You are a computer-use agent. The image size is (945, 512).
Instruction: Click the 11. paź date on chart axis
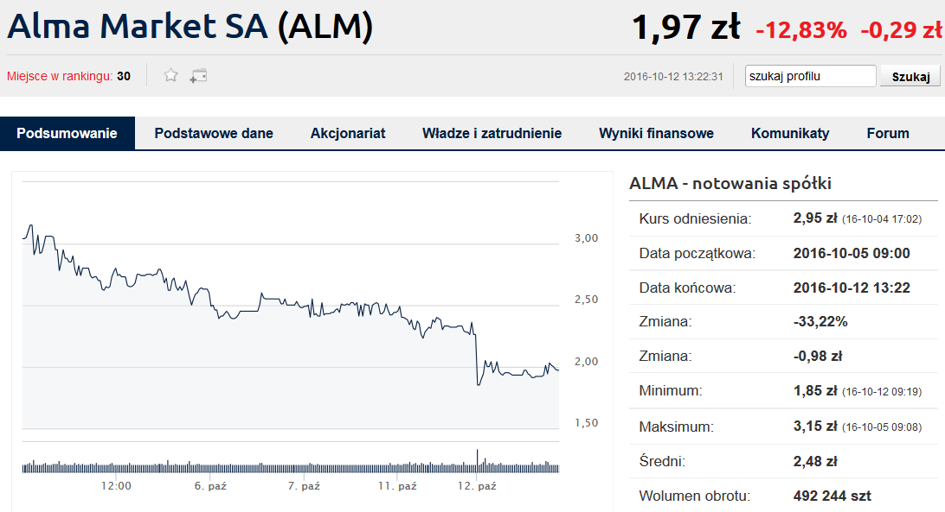(397, 485)
